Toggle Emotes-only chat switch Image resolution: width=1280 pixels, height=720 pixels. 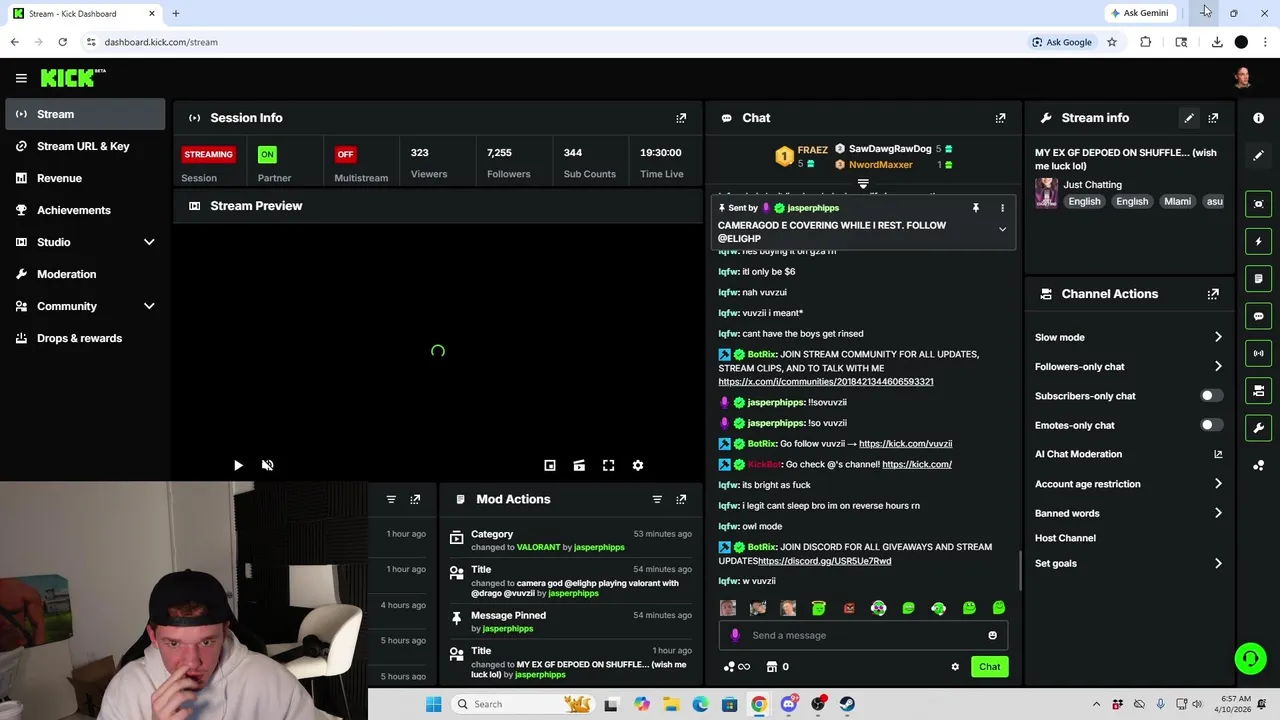pyautogui.click(x=1212, y=425)
